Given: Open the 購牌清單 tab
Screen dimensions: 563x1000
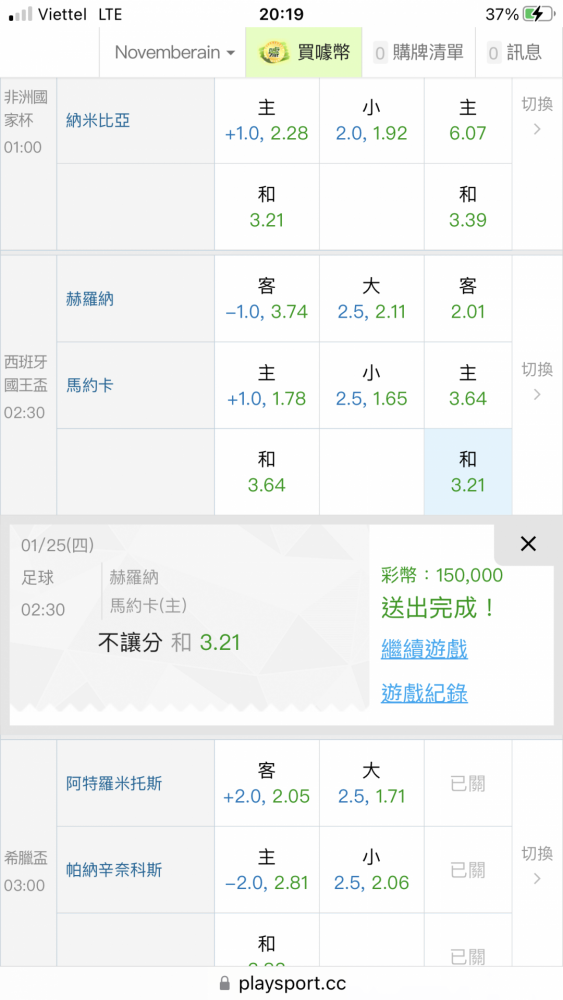Looking at the screenshot, I should 418,52.
